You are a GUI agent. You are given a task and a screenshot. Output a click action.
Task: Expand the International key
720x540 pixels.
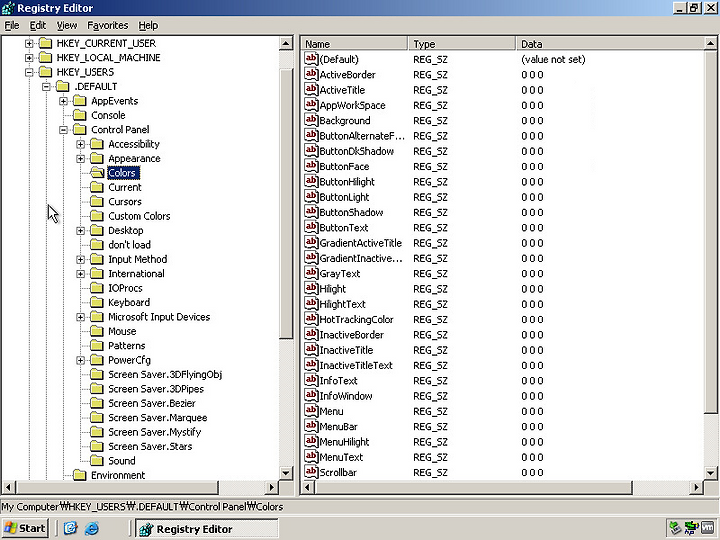80,274
